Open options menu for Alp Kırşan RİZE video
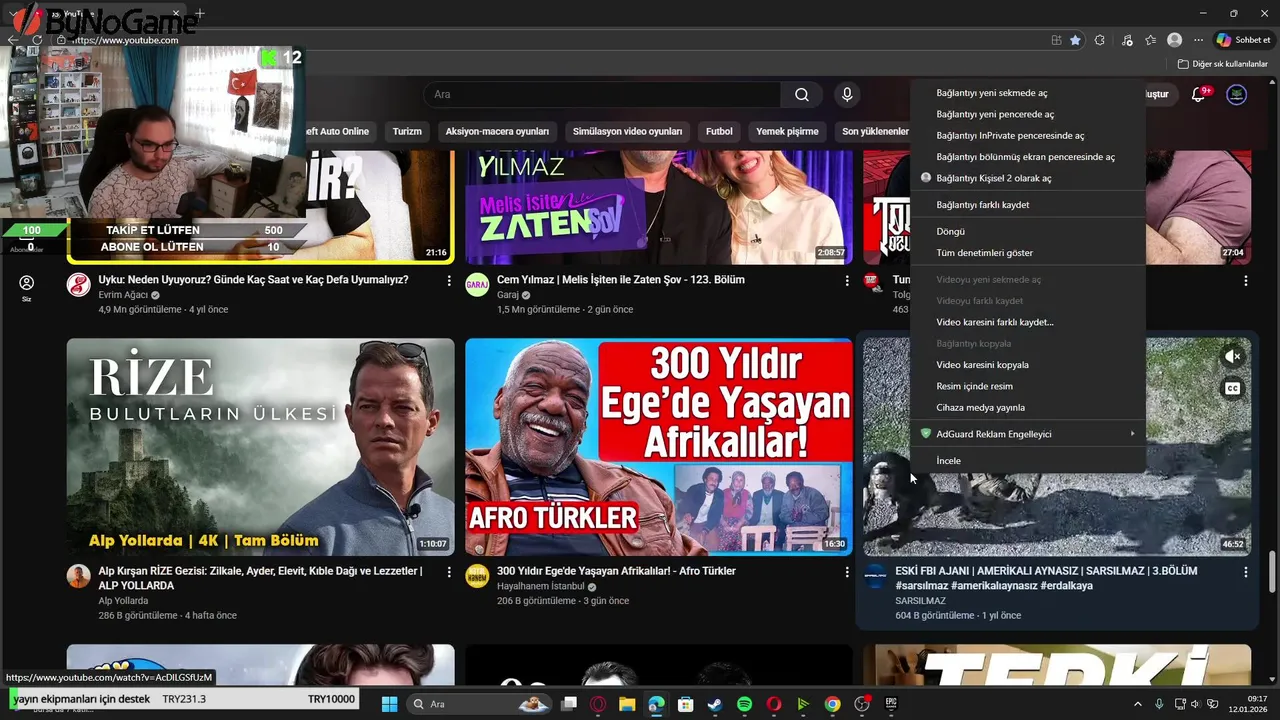 click(x=448, y=572)
